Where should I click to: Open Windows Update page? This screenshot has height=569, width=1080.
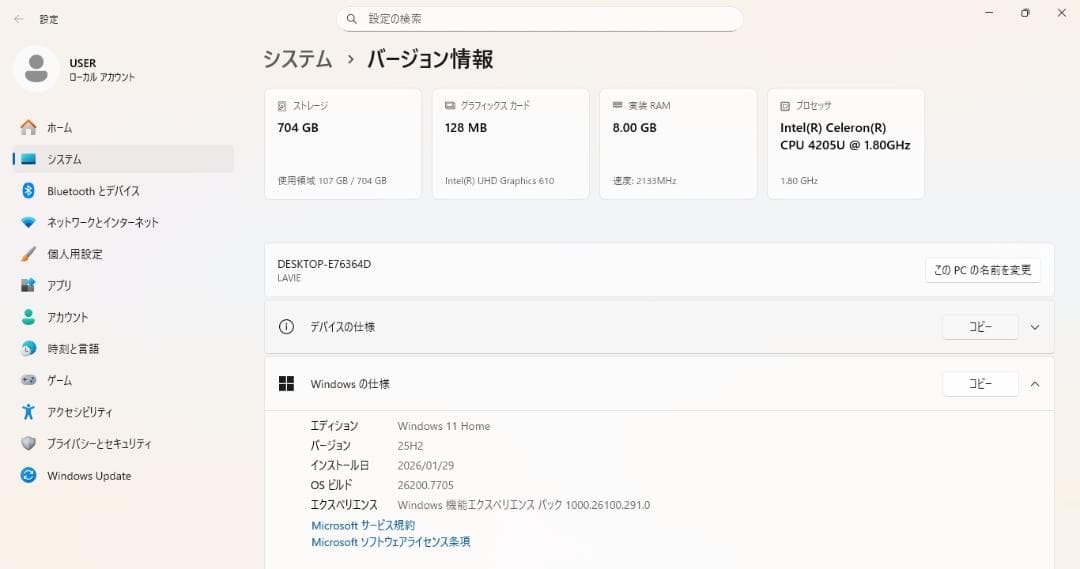pyautogui.click(x=123, y=475)
